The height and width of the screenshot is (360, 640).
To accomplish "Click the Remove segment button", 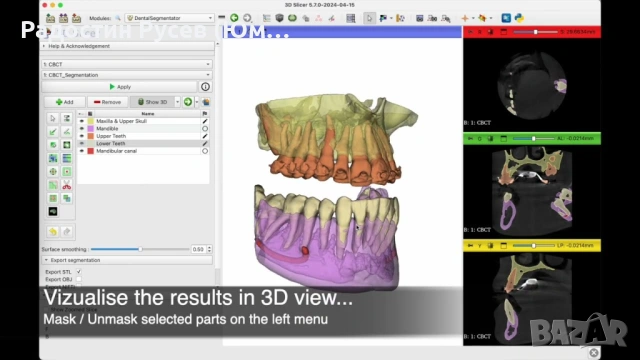I will (x=107, y=102).
